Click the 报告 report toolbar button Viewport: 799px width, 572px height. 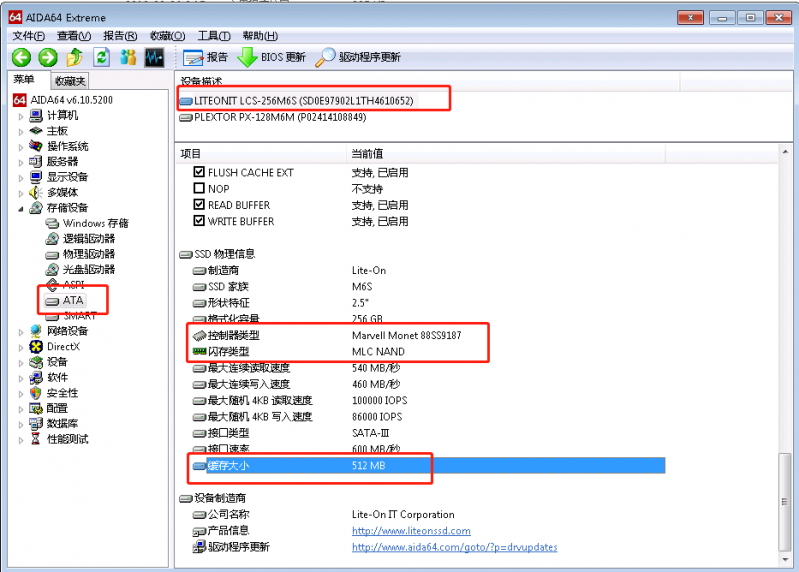[205, 58]
